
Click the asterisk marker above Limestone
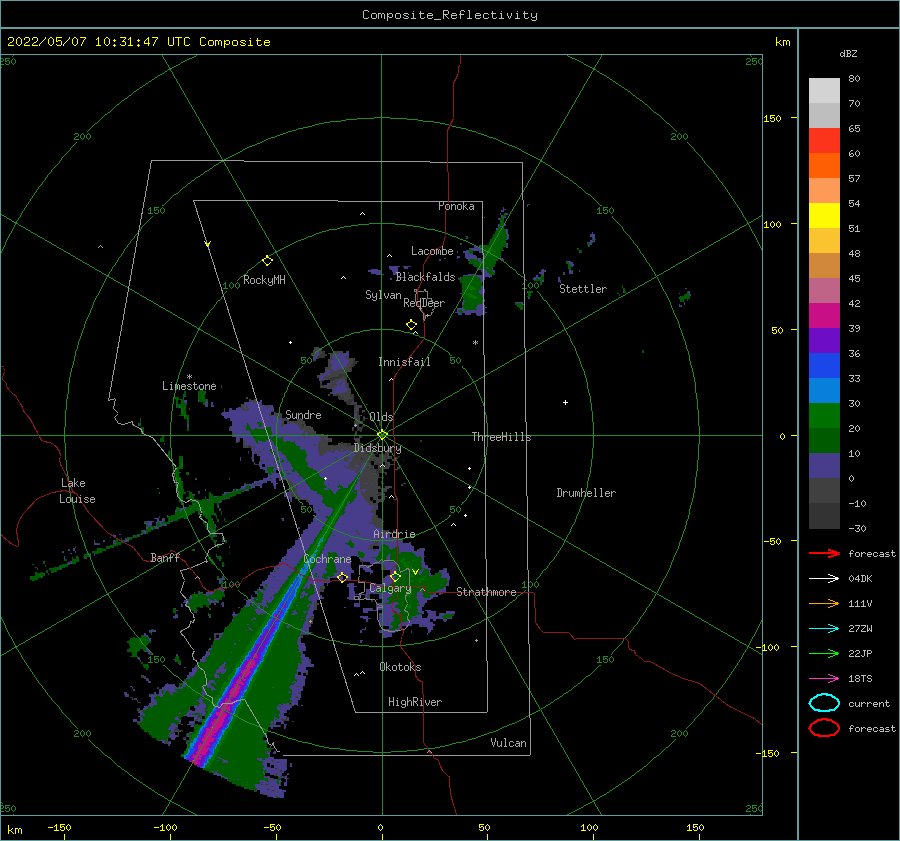click(x=189, y=377)
